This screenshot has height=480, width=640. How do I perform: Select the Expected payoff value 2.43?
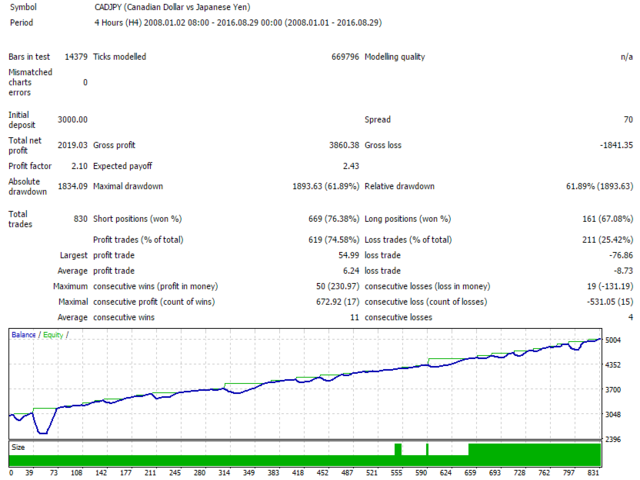click(x=351, y=166)
